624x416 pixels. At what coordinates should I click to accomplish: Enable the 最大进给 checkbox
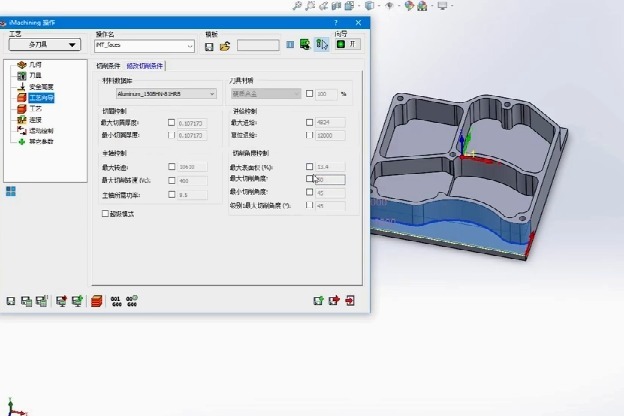coord(310,122)
